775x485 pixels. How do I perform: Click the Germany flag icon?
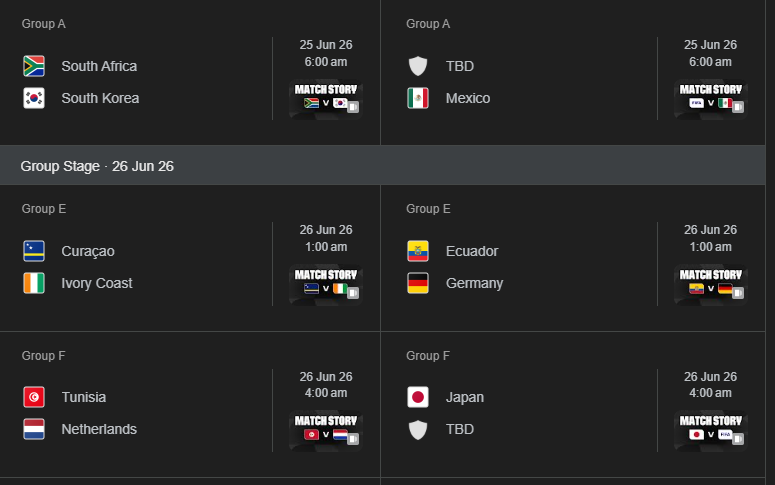click(418, 283)
